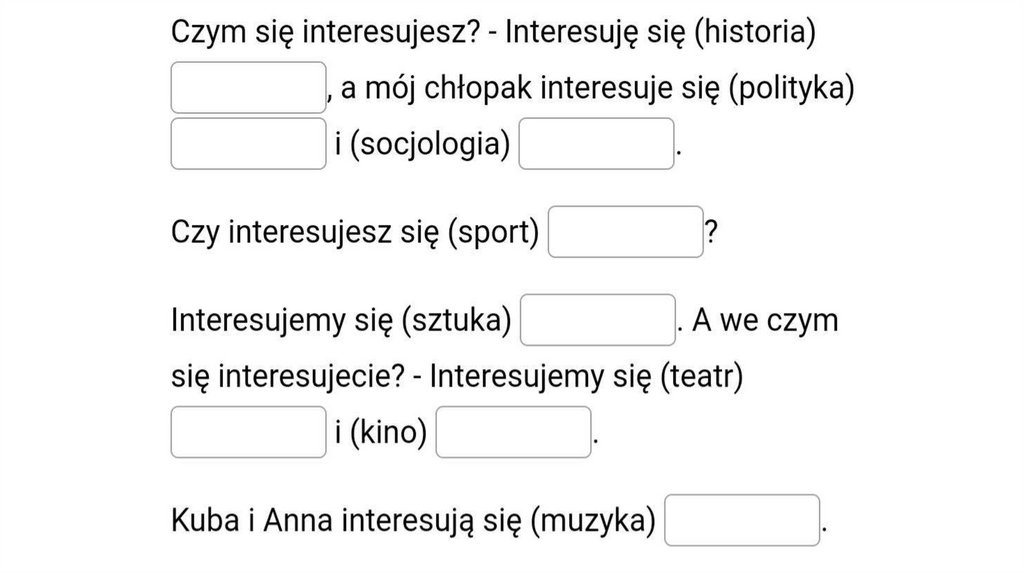Focus the answer box after (socjologia)

click(x=597, y=144)
